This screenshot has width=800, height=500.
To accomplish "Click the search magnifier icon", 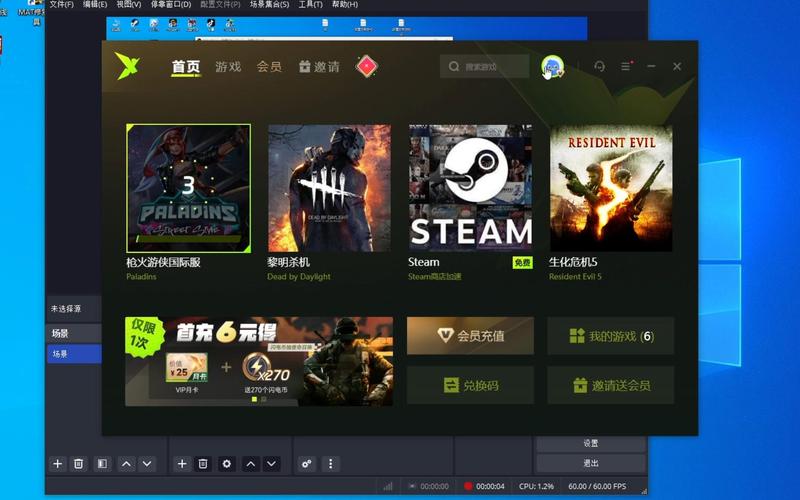I will click(x=454, y=67).
